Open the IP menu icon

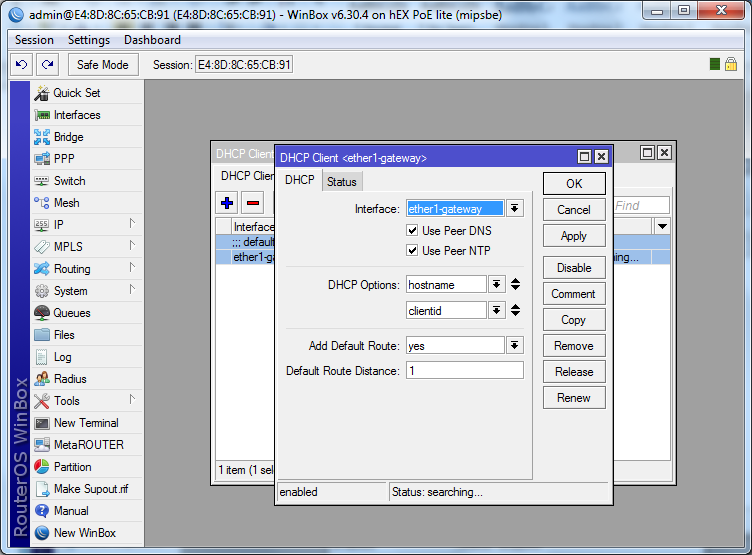tap(42, 224)
